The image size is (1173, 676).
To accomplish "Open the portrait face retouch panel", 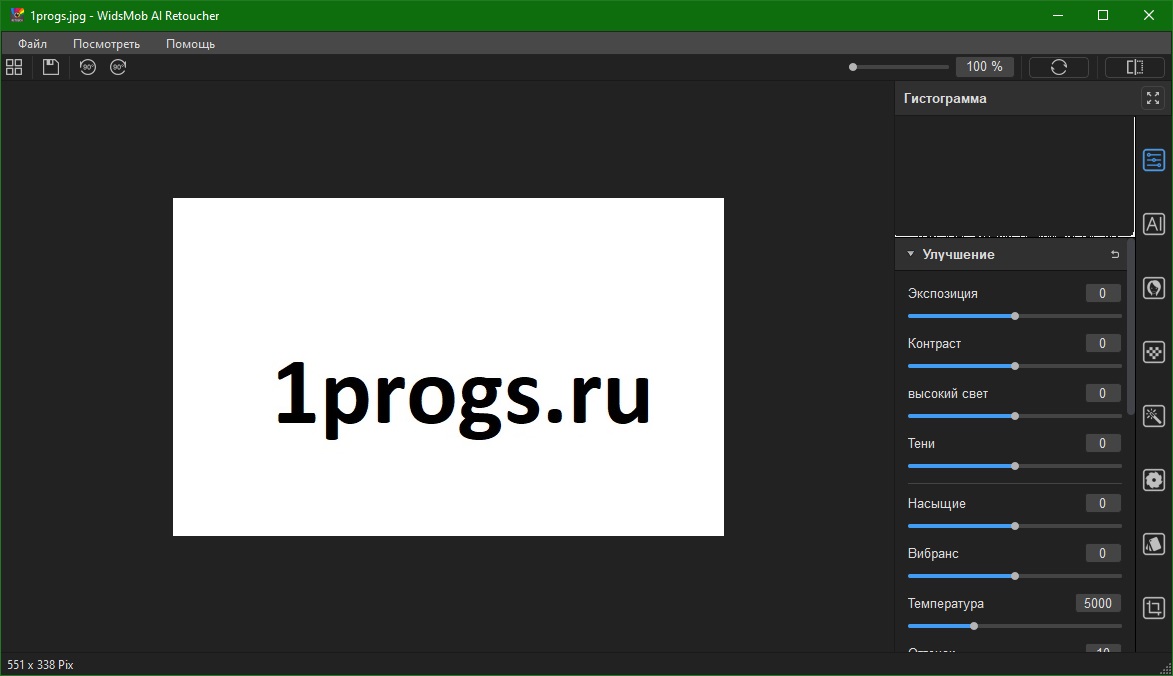I will click(1154, 288).
